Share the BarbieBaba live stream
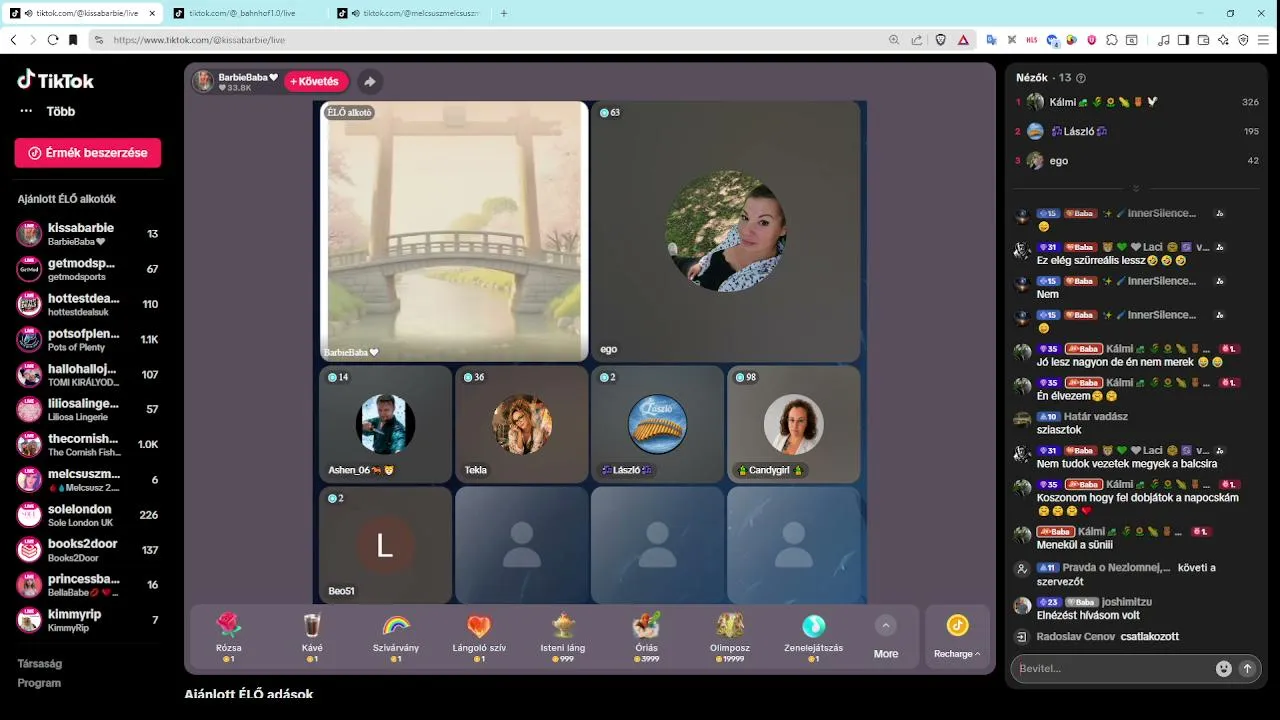The width and height of the screenshot is (1280, 720). [x=369, y=82]
